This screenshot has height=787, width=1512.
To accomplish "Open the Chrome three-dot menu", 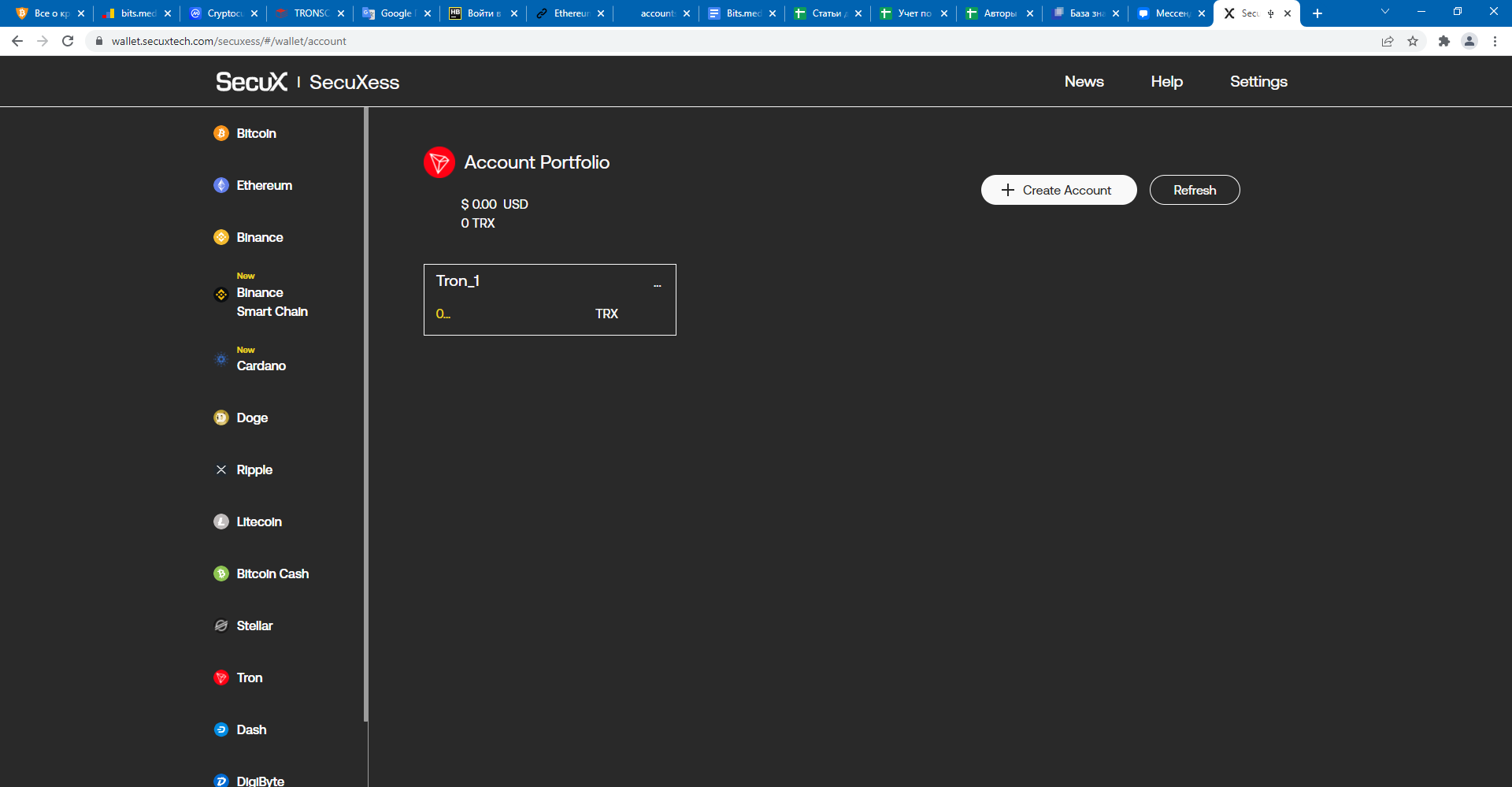I will tap(1495, 41).
